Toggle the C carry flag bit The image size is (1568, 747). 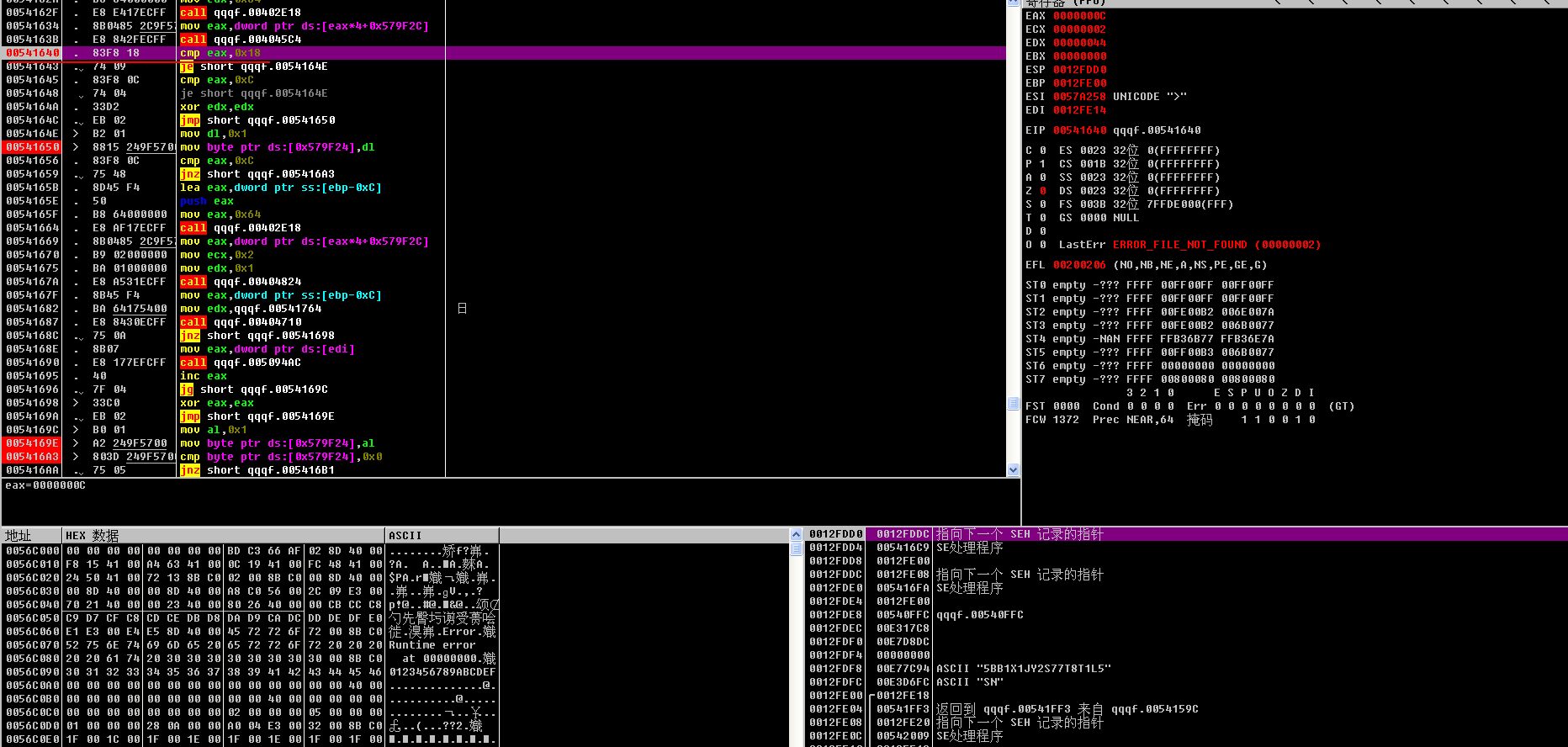[x=1042, y=151]
